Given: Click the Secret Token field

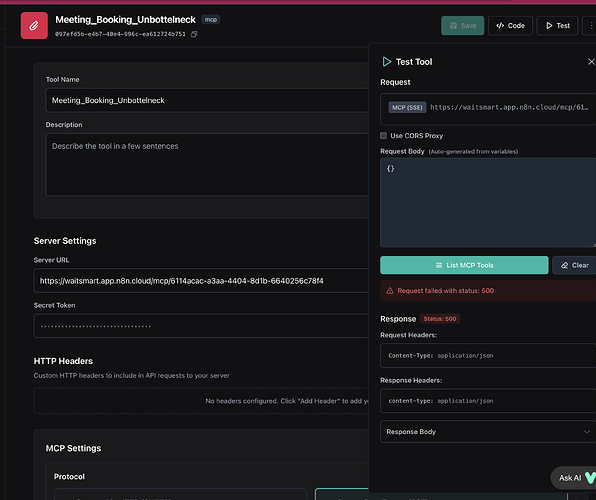Looking at the screenshot, I should click(201, 326).
